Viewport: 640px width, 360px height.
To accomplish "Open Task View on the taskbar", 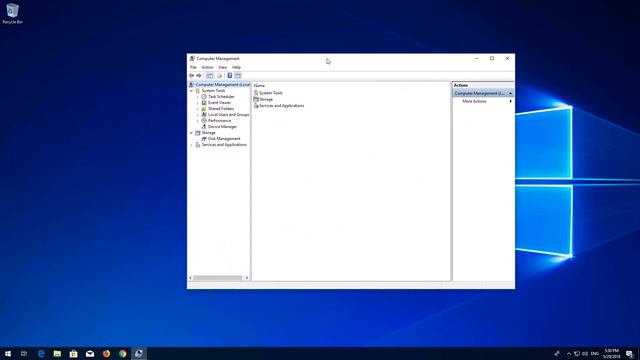I will (24, 354).
